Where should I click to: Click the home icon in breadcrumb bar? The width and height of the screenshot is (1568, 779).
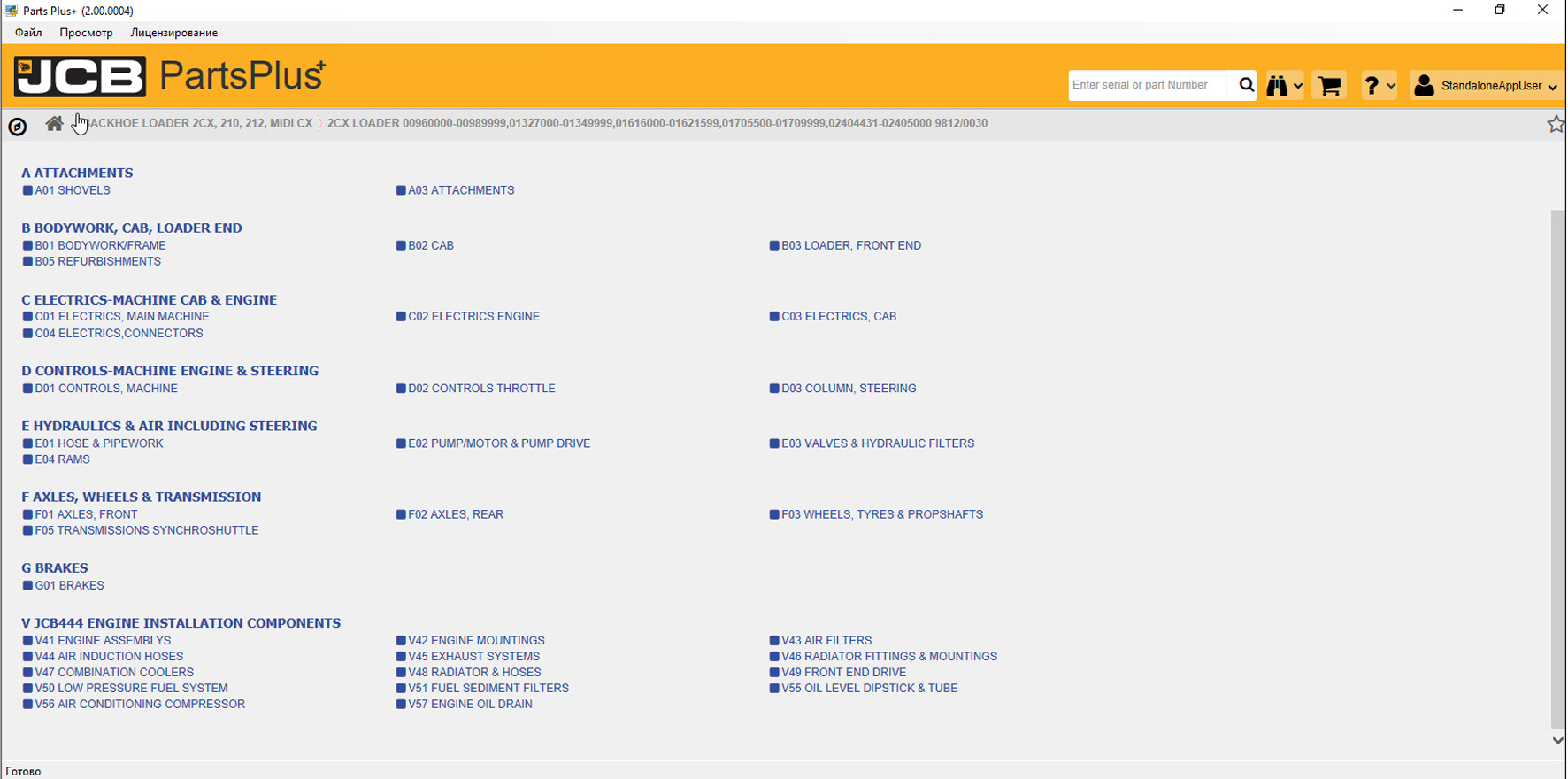(54, 124)
